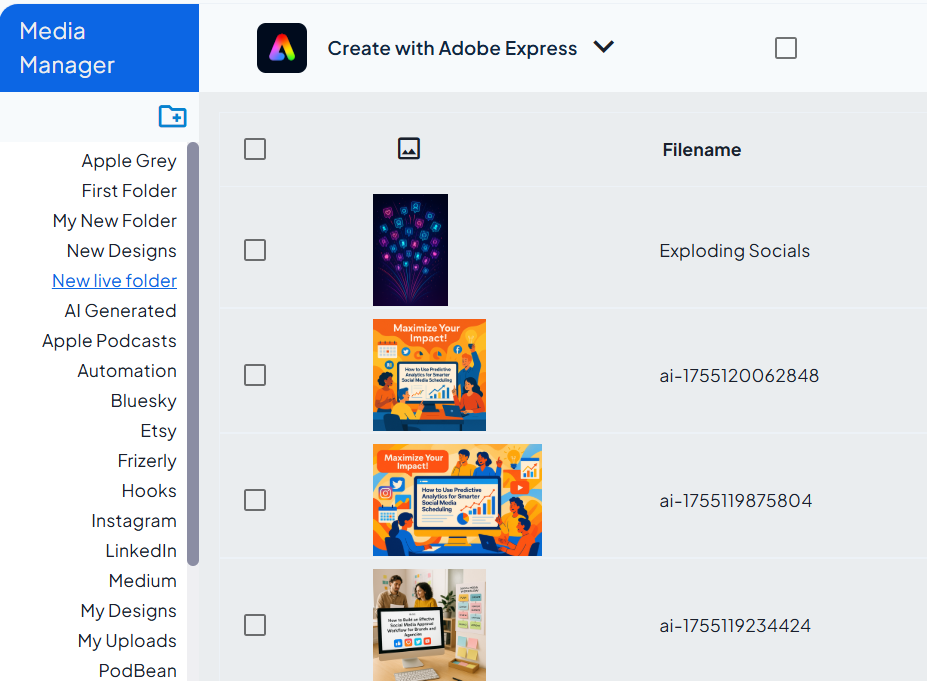Open Create with Adobe Express menu
This screenshot has width=927, height=681.
pos(452,48)
